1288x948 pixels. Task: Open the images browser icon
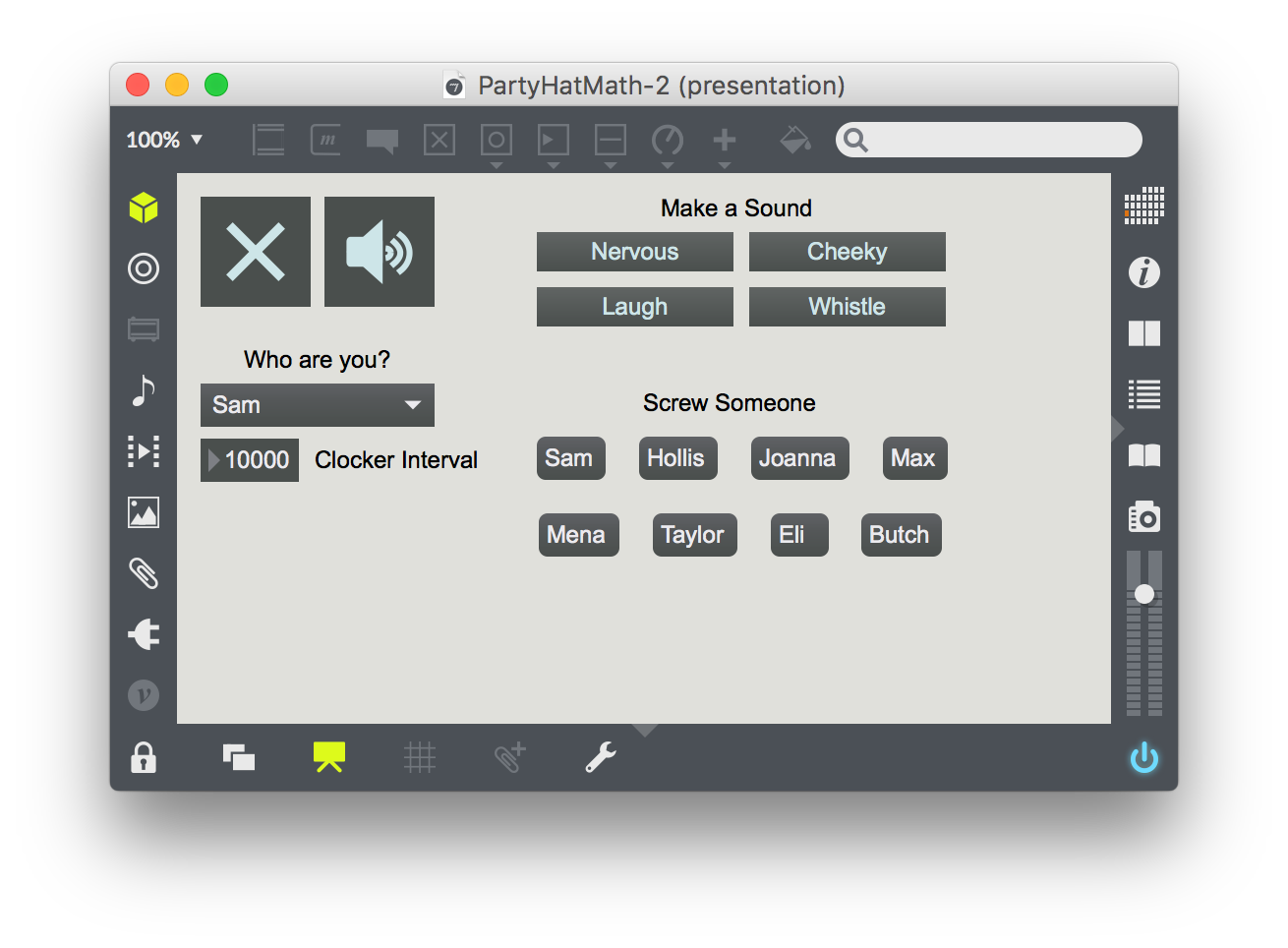pyautogui.click(x=144, y=512)
